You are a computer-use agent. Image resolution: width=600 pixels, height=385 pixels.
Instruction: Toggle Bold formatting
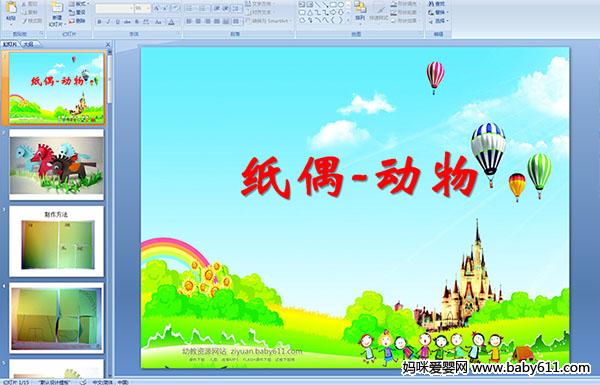pos(99,22)
